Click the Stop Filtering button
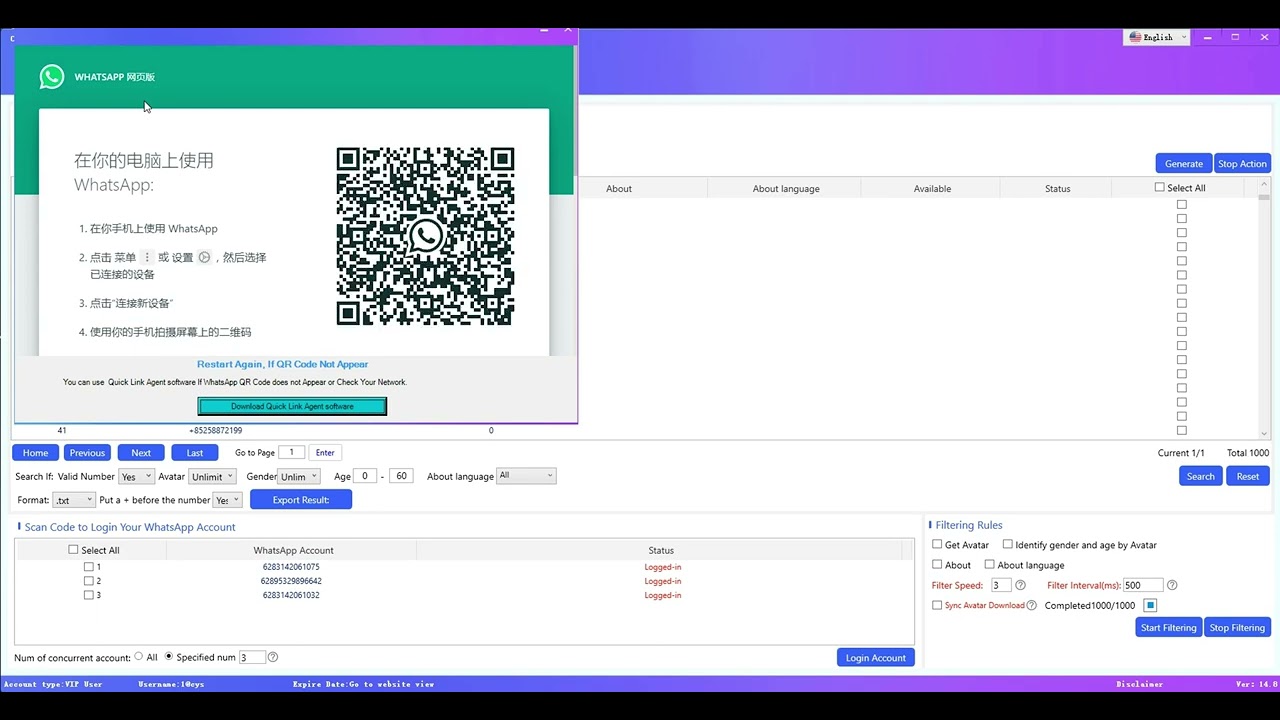Viewport: 1280px width, 720px height. point(1237,627)
